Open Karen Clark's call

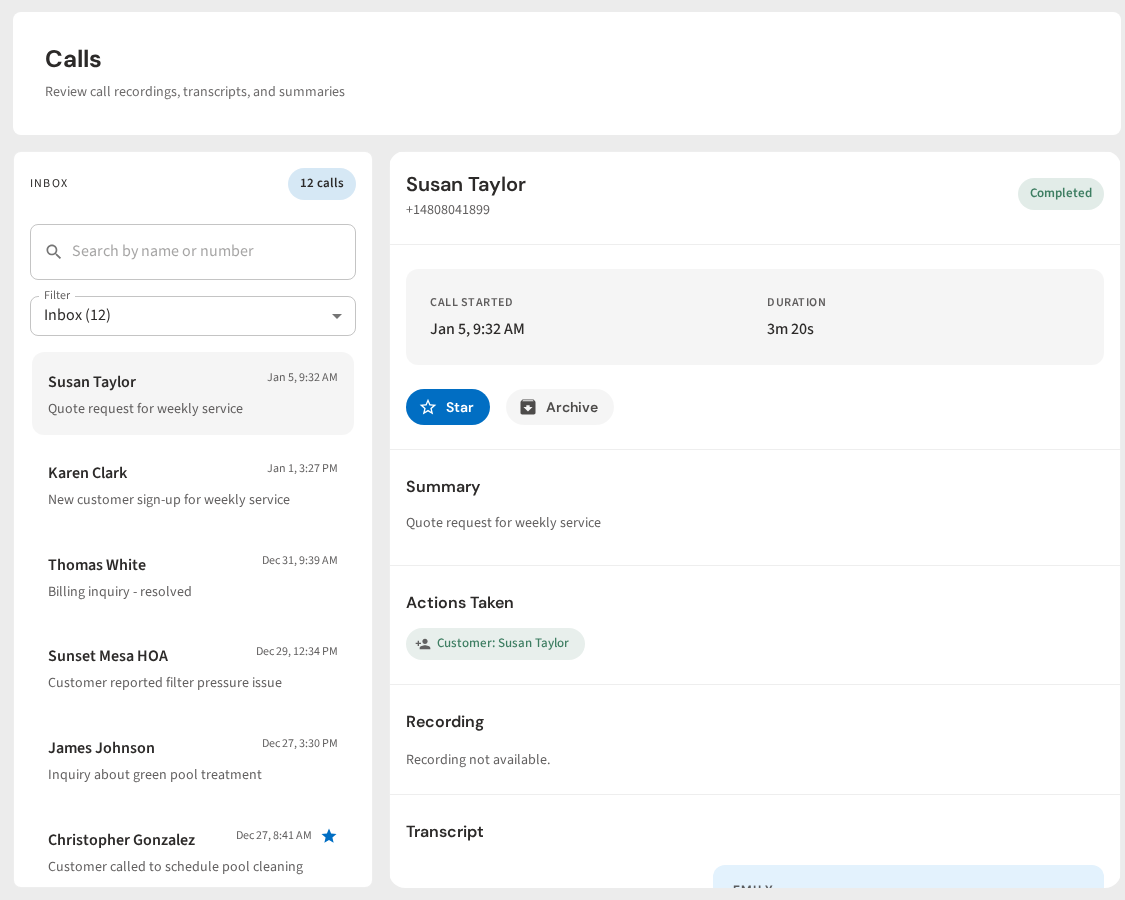193,485
